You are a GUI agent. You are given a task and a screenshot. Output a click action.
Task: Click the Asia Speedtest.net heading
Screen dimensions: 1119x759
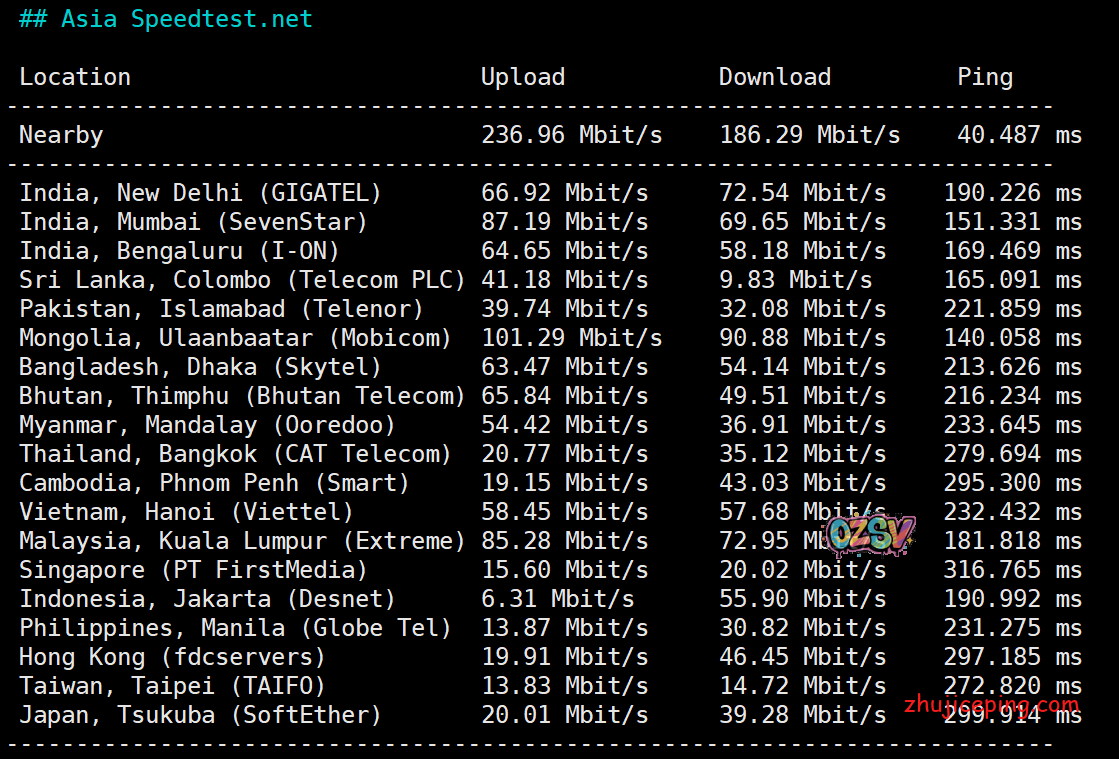[166, 19]
